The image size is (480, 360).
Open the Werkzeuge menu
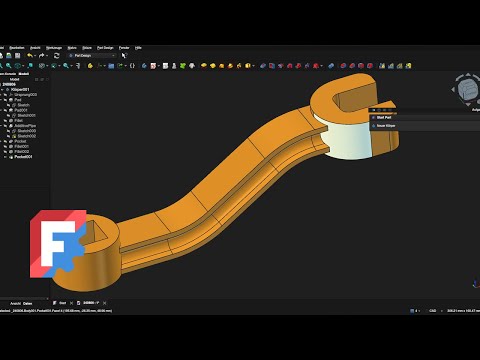54,48
